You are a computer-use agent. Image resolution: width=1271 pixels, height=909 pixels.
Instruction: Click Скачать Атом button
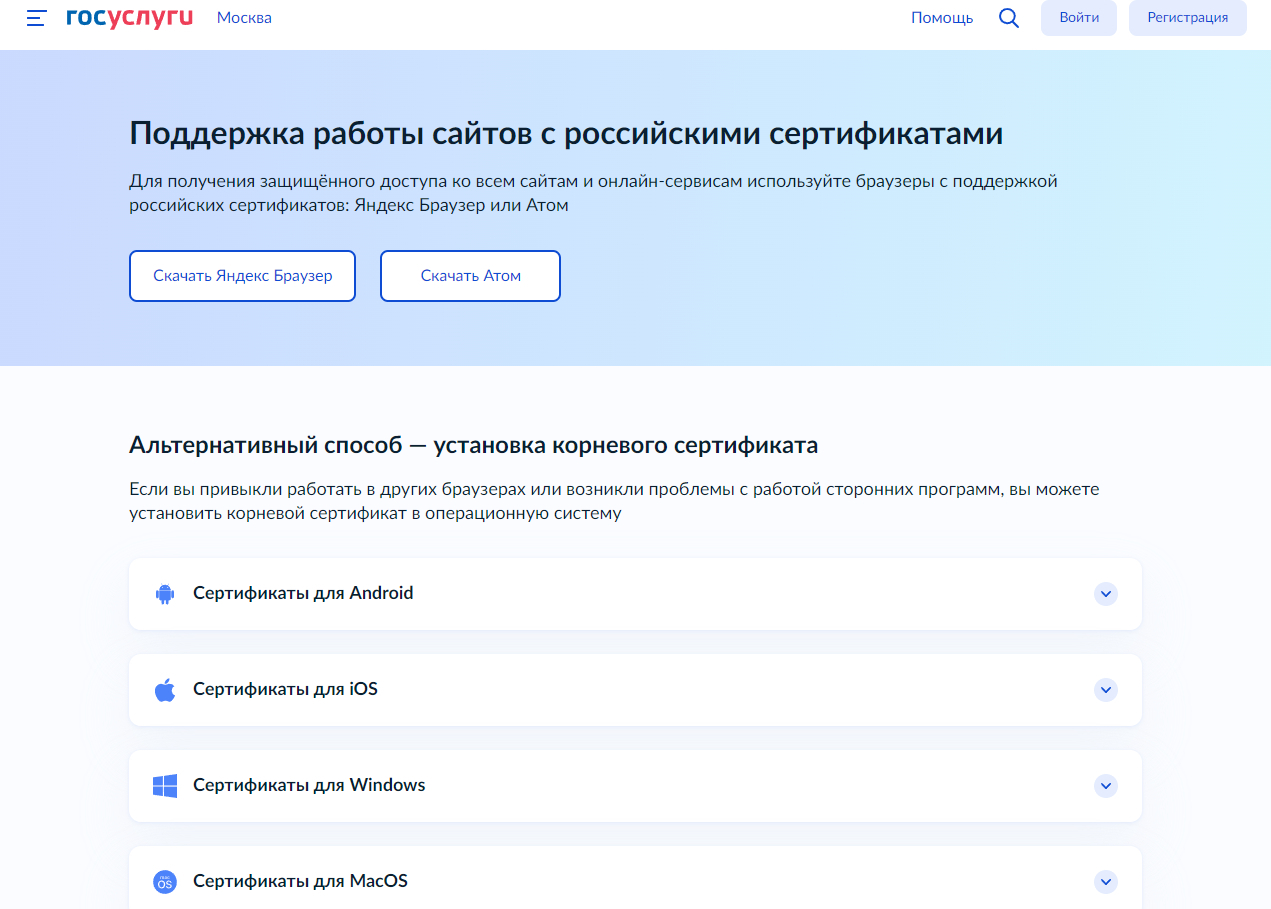click(x=470, y=276)
